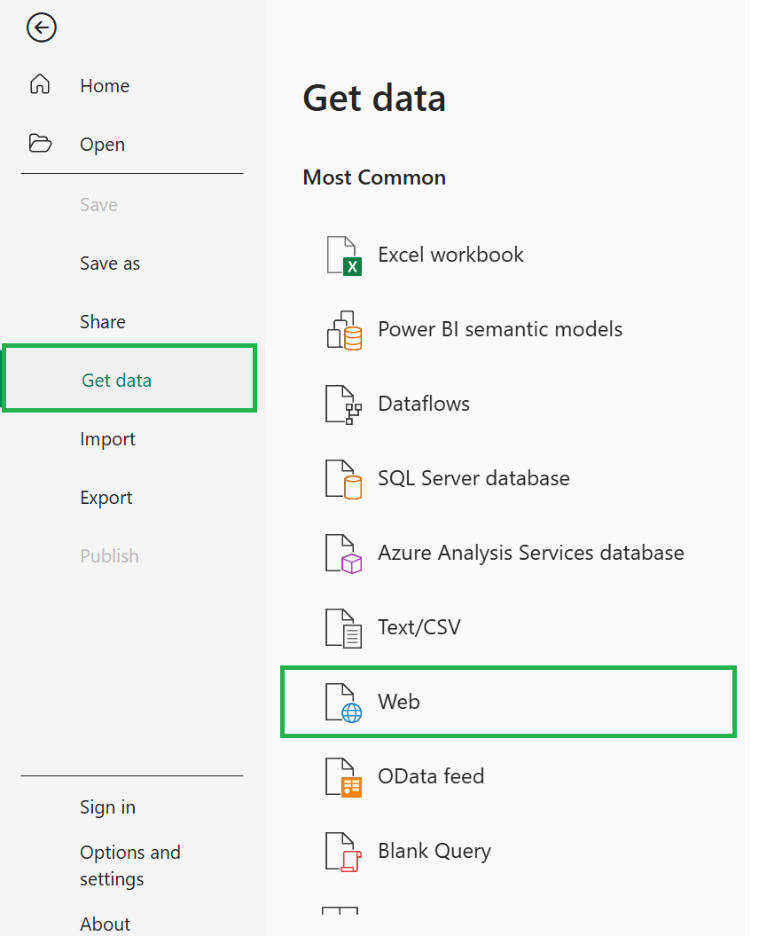Click the Most Common section heading
The height and width of the screenshot is (936, 759).
click(374, 177)
